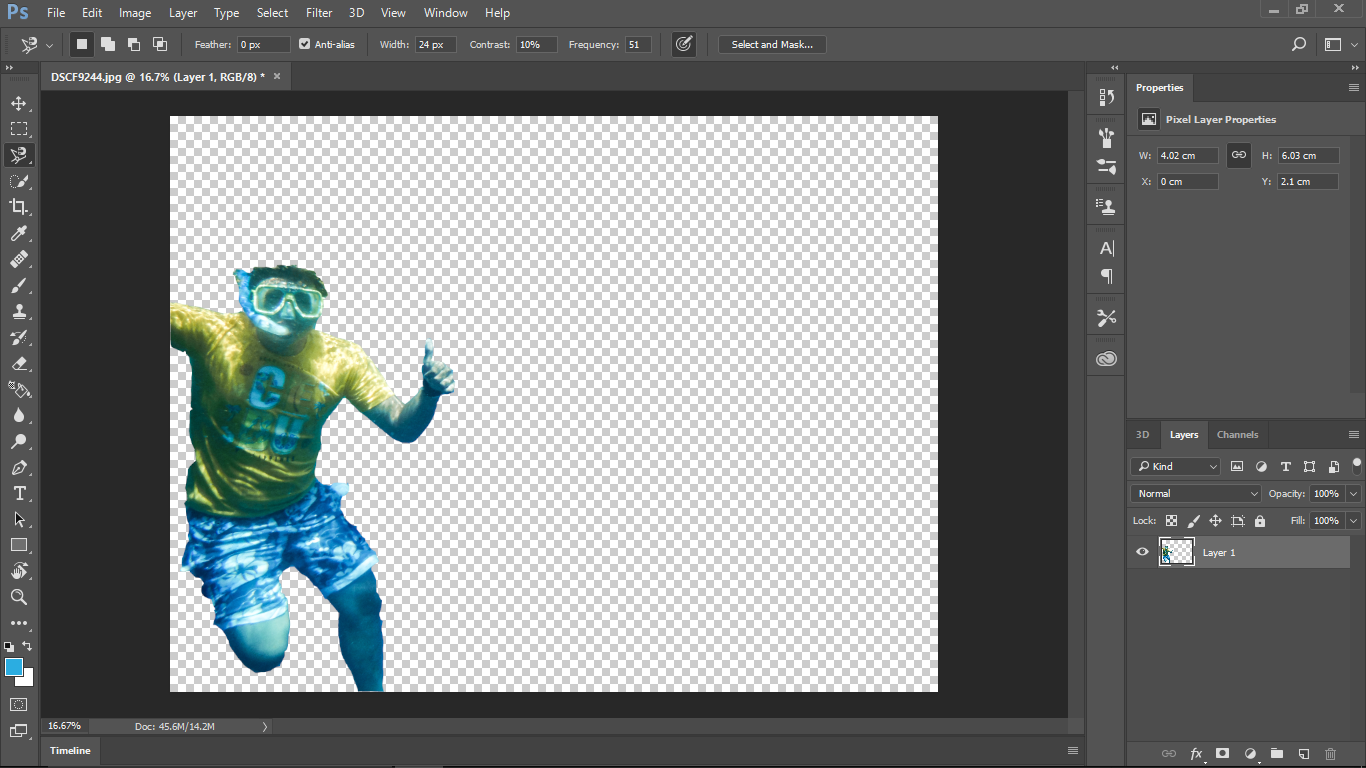Select the Crop tool
The width and height of the screenshot is (1366, 768).
19,207
